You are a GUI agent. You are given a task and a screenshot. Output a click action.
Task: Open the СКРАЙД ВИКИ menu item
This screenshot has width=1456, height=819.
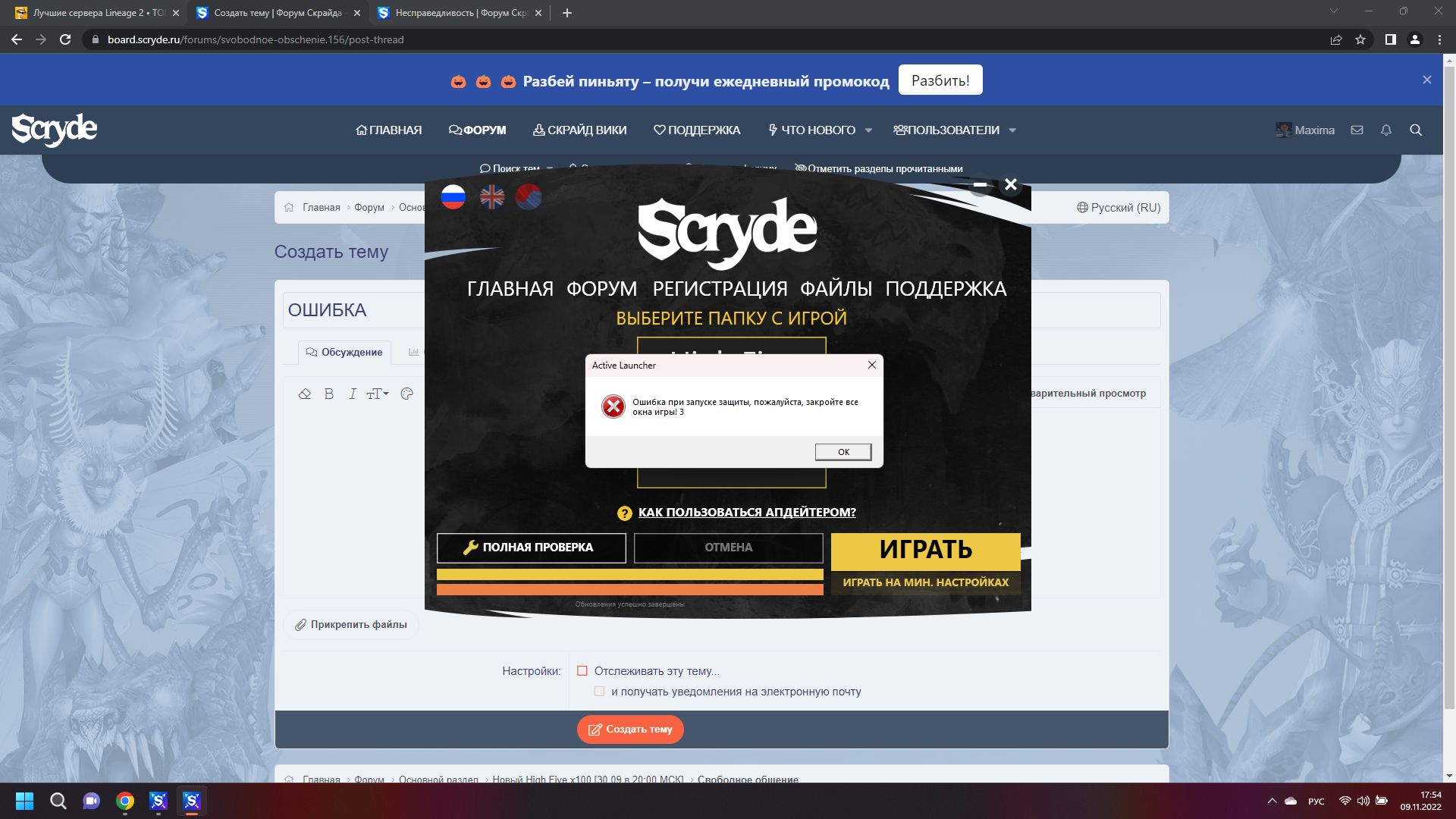click(x=580, y=130)
